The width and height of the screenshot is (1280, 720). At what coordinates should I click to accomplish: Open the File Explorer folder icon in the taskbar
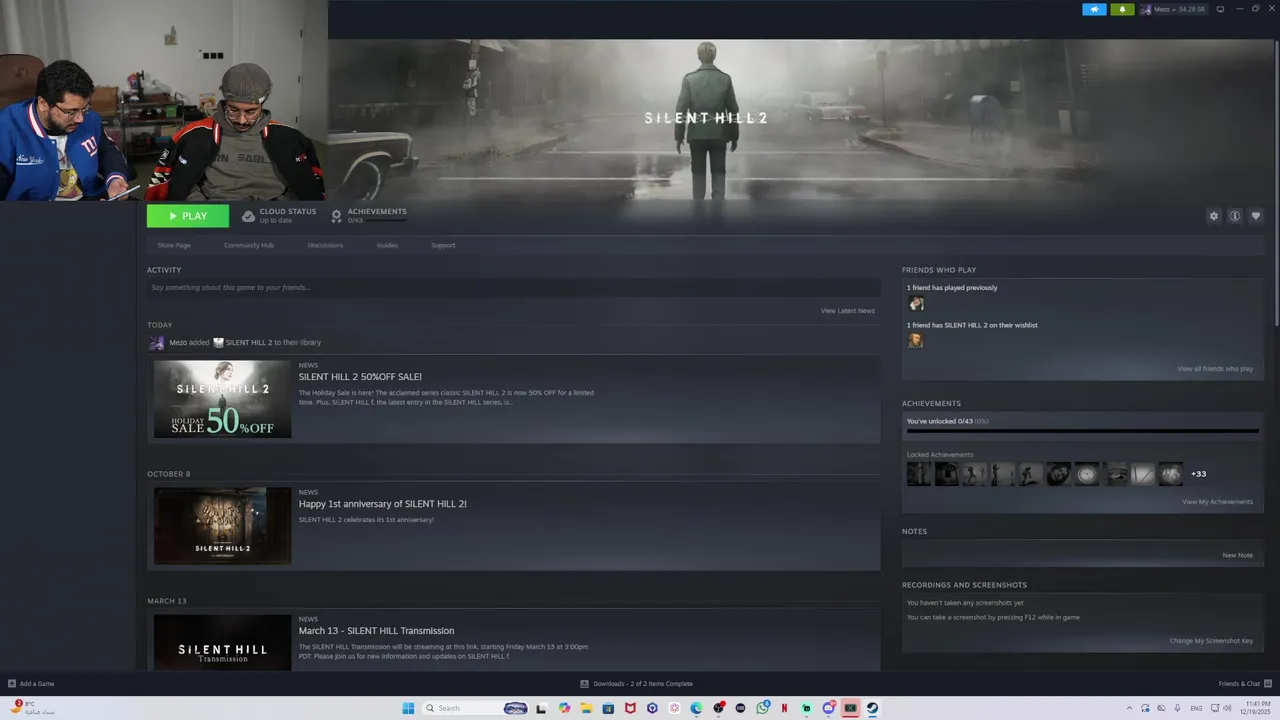point(586,708)
